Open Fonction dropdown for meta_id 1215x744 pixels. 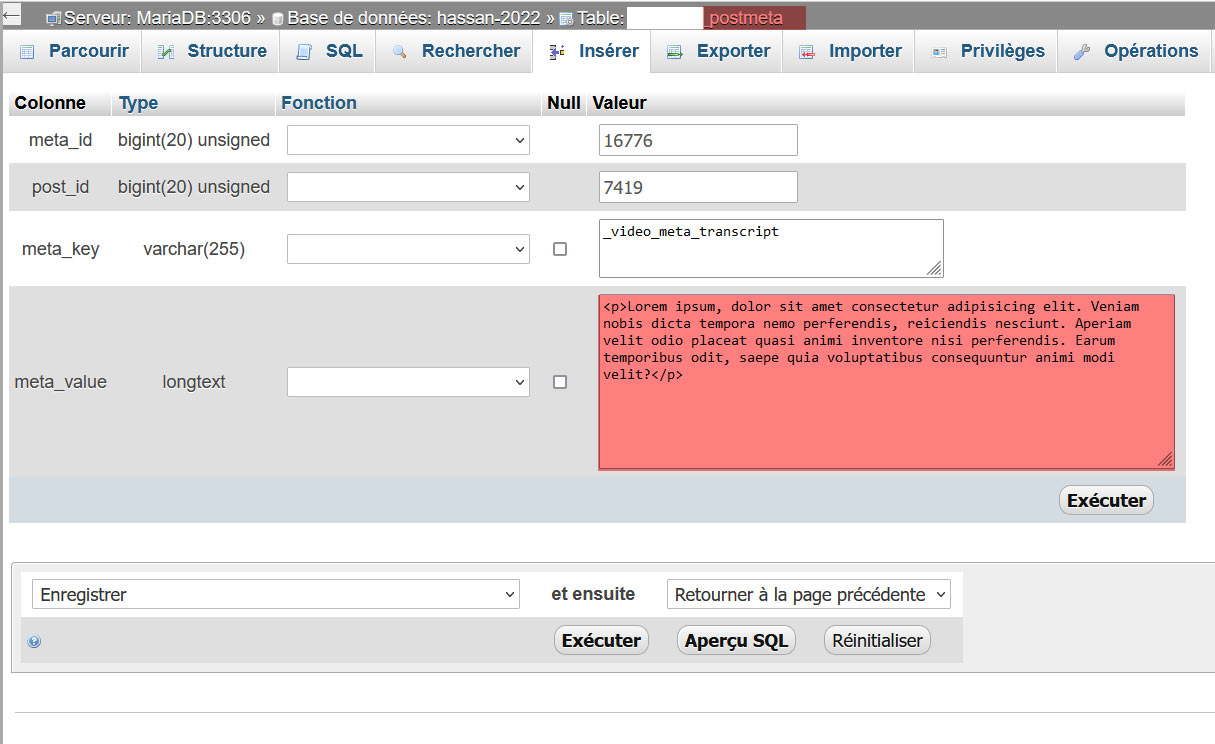408,141
